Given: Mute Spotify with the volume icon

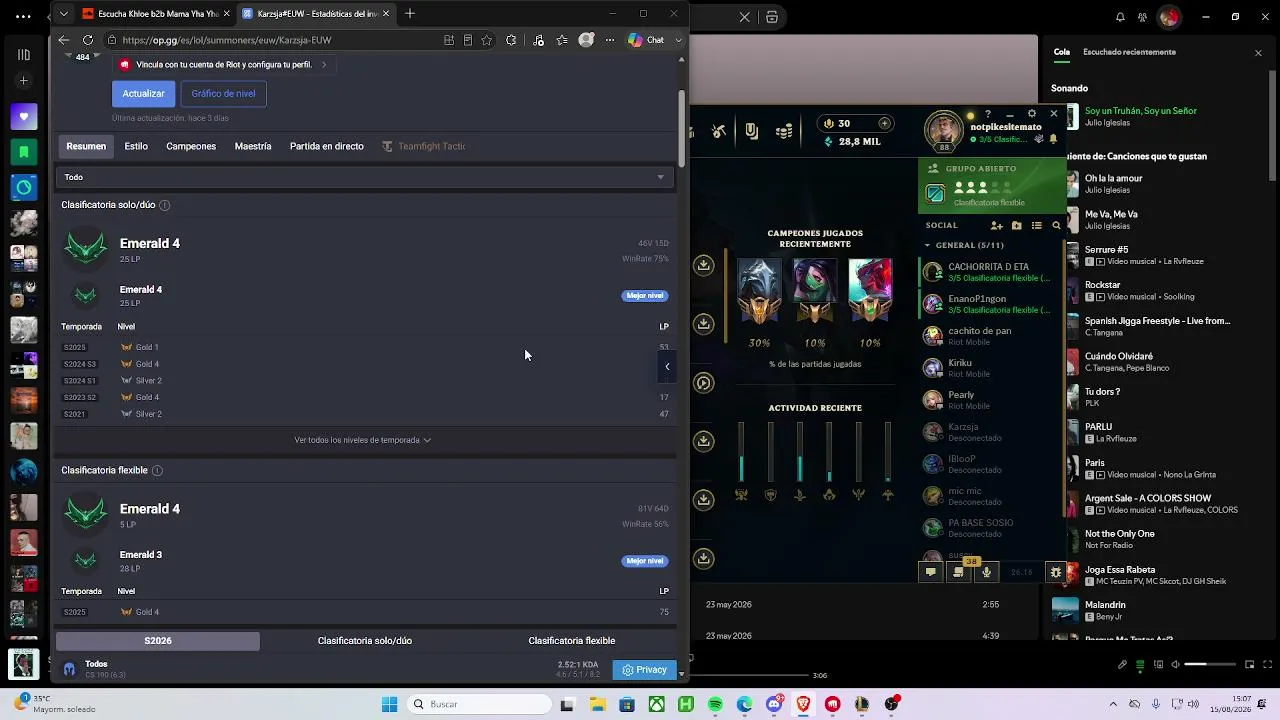Looking at the screenshot, I should tap(1175, 664).
